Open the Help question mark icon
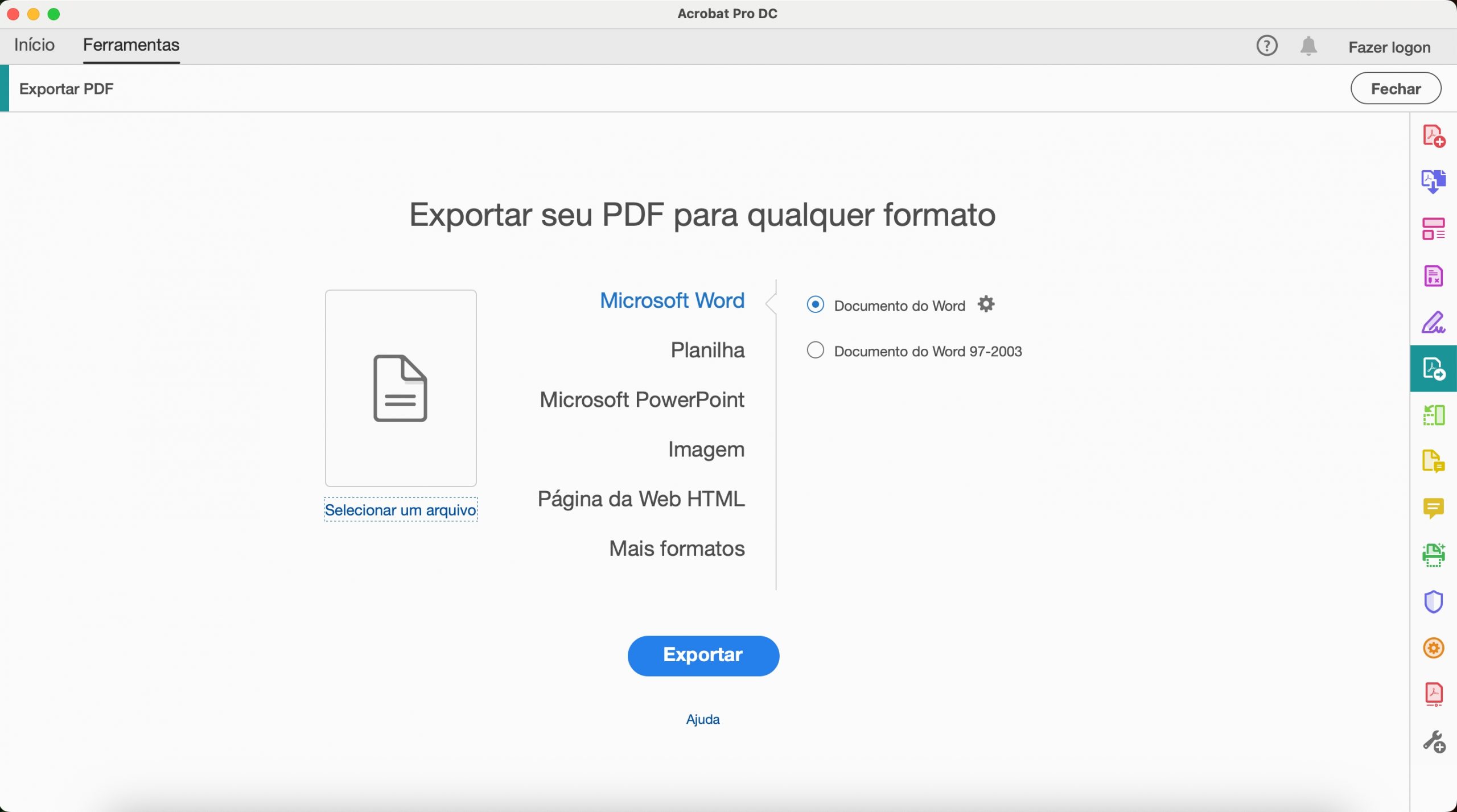The width and height of the screenshot is (1457, 812). pyautogui.click(x=1267, y=46)
